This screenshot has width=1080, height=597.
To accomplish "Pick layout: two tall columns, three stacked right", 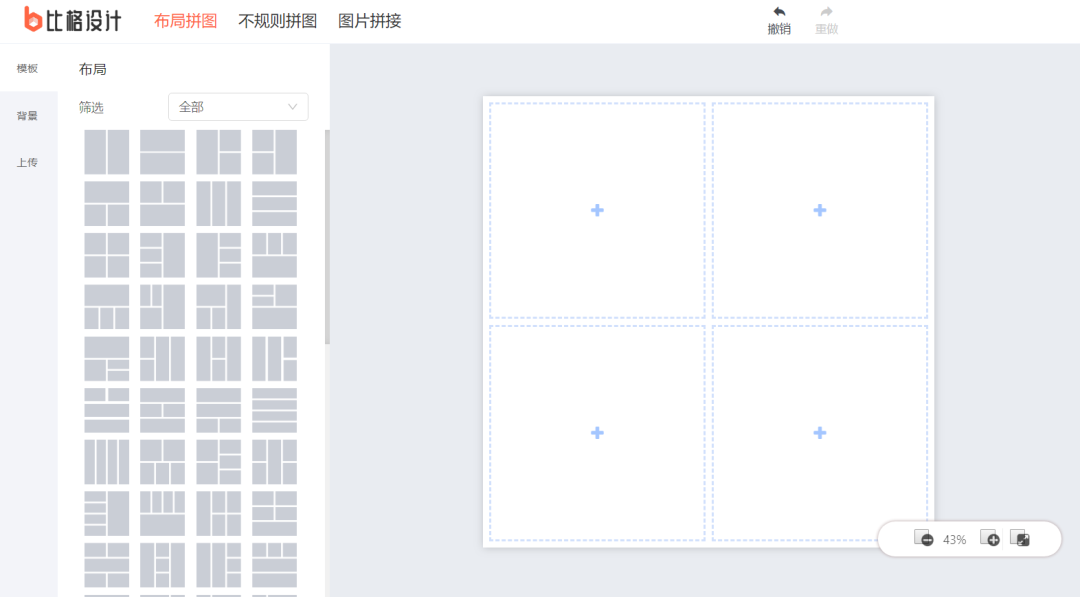I will tap(218, 565).
